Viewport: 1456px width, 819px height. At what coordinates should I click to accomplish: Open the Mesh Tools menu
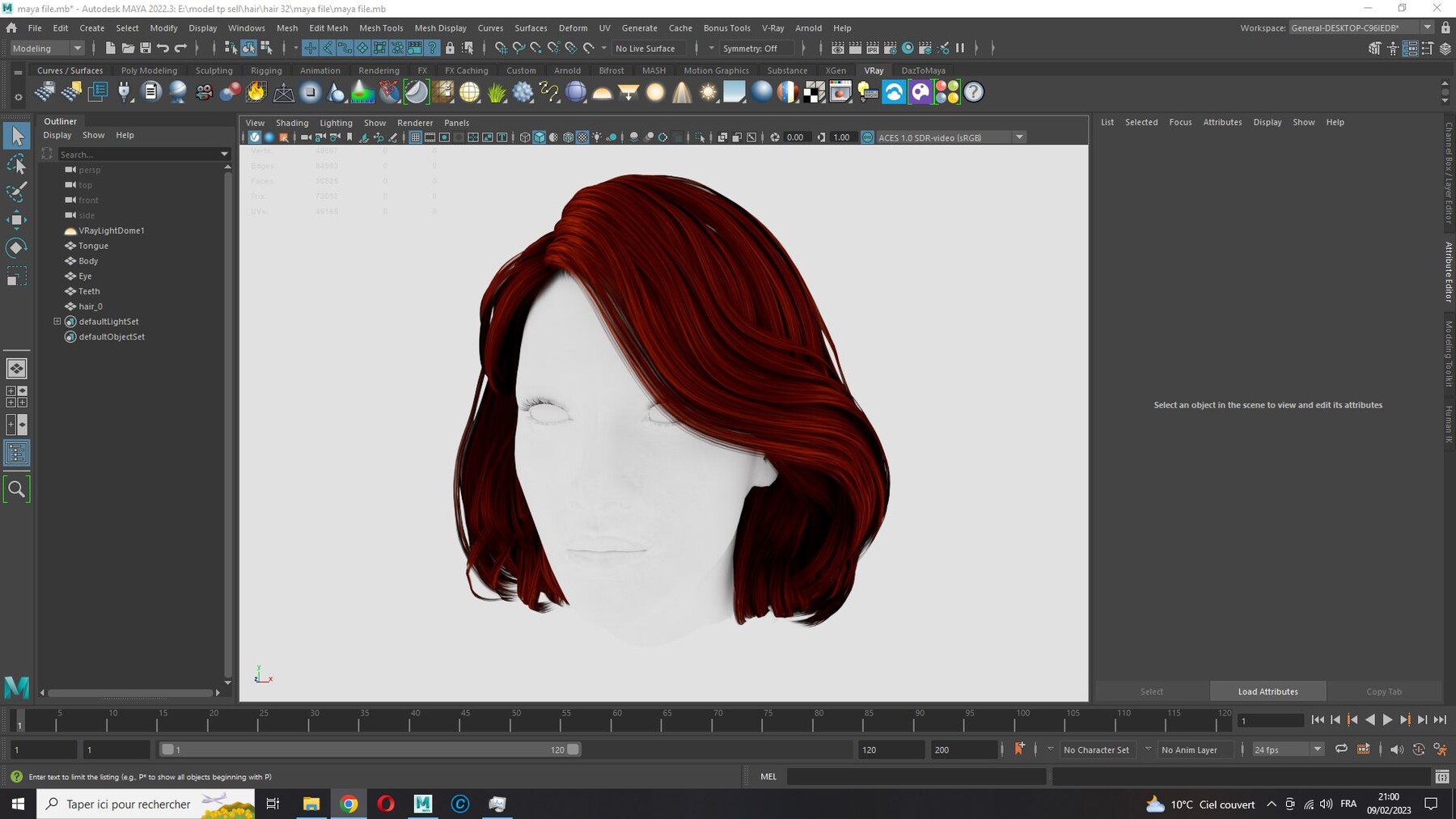click(381, 27)
